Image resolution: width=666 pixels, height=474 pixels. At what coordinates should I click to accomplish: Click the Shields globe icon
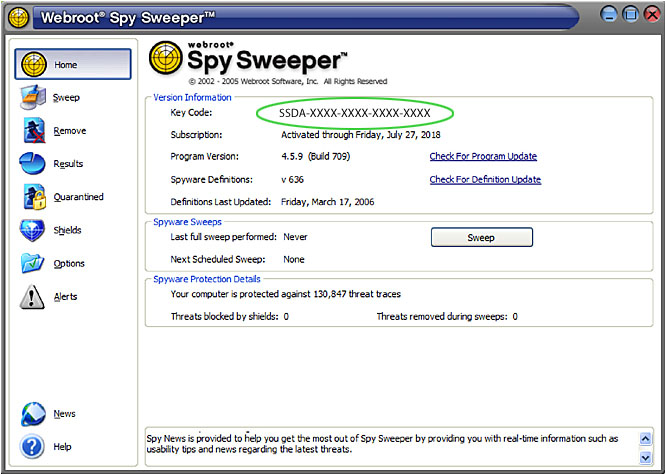point(32,230)
